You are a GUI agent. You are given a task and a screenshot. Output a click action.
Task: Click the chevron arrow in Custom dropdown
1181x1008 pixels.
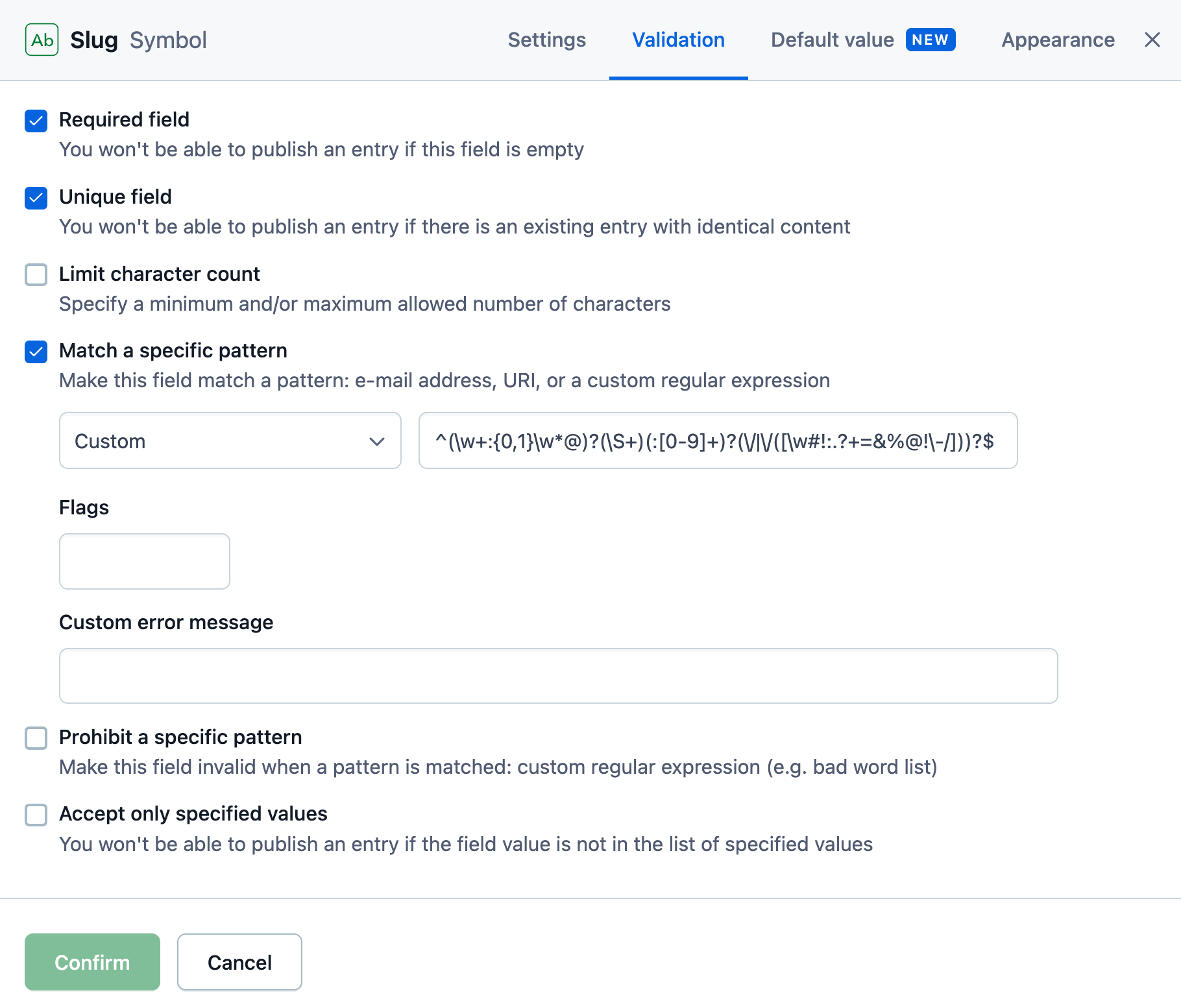click(x=377, y=441)
